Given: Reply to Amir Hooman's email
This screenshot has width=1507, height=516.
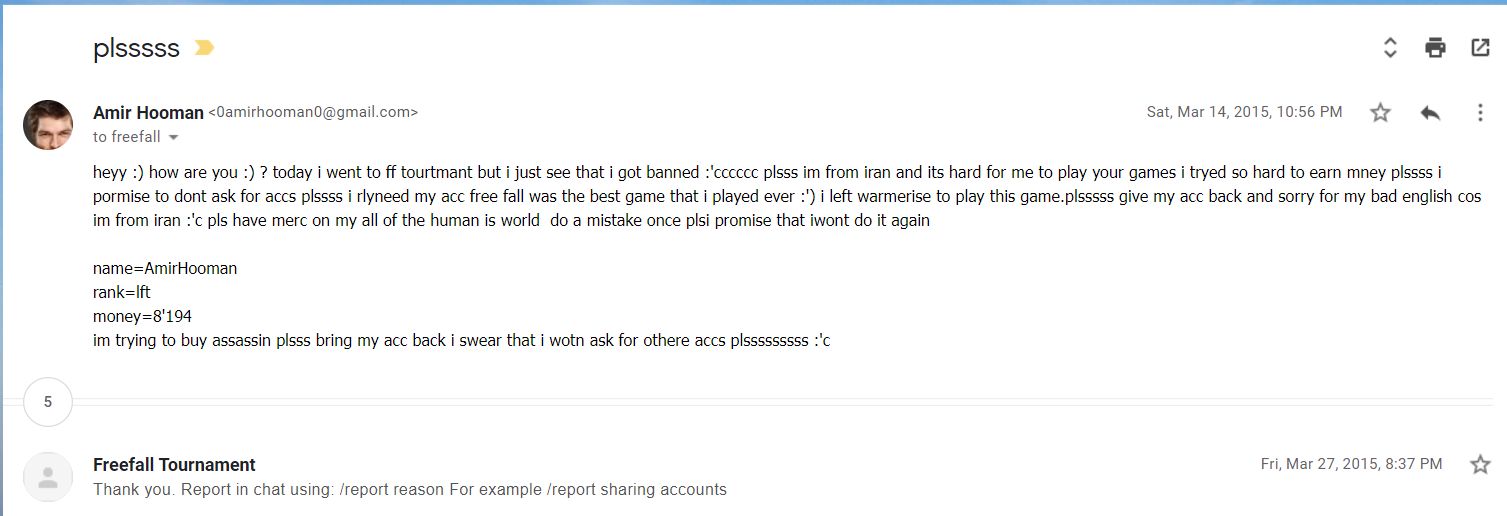Looking at the screenshot, I should click(x=1430, y=113).
